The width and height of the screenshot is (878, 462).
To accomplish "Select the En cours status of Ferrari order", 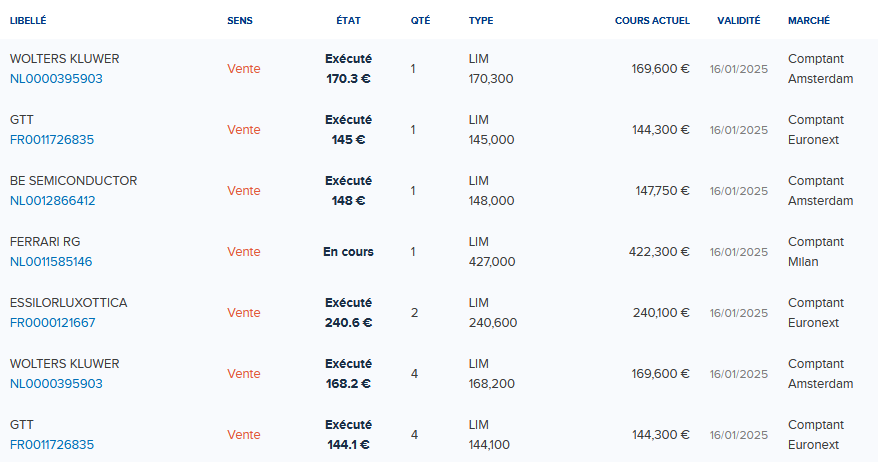I will 348,252.
